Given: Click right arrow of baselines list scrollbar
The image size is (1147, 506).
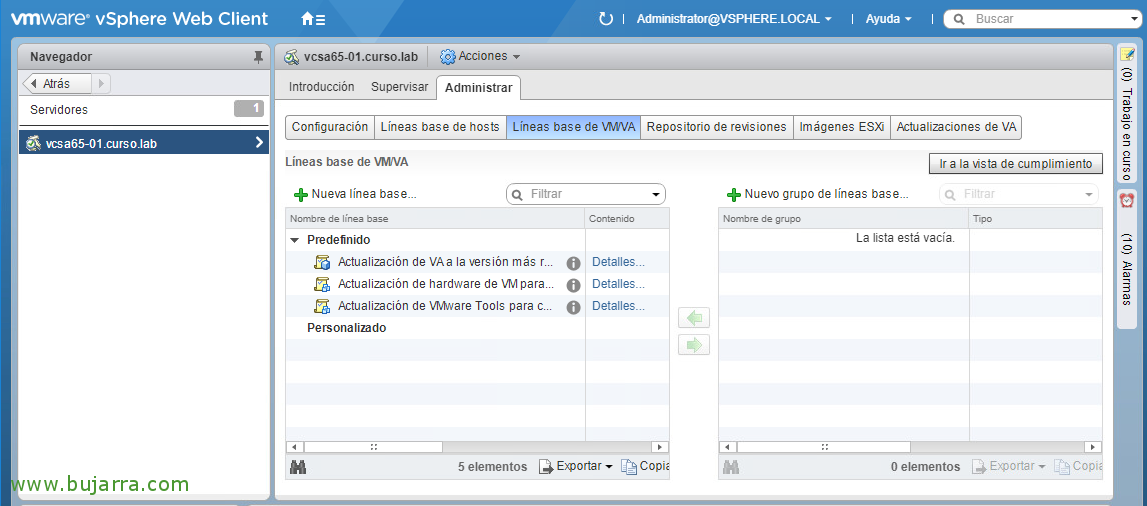Looking at the screenshot, I should tap(660, 447).
